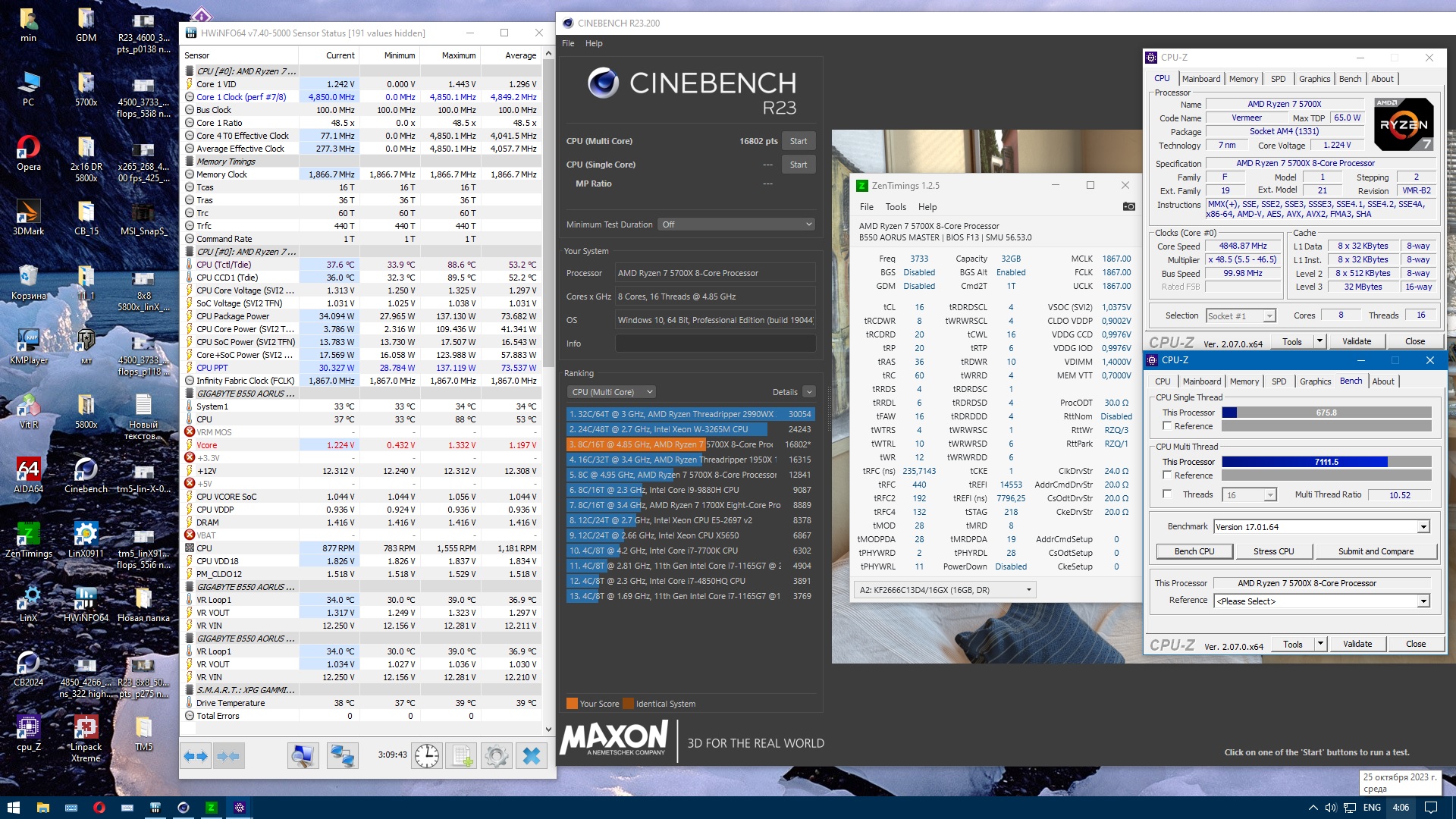Open the Socket #1 Selection dropdown
This screenshot has height=819, width=1456.
1241,316
